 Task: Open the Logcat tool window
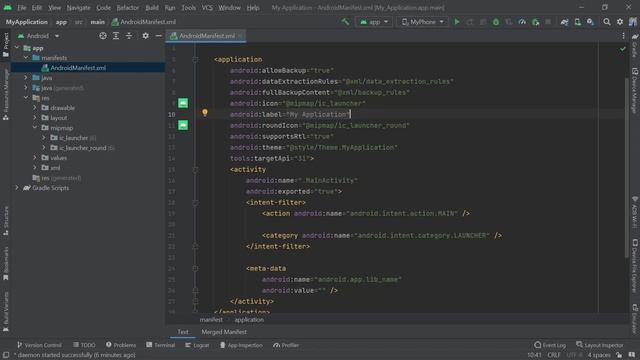197,345
